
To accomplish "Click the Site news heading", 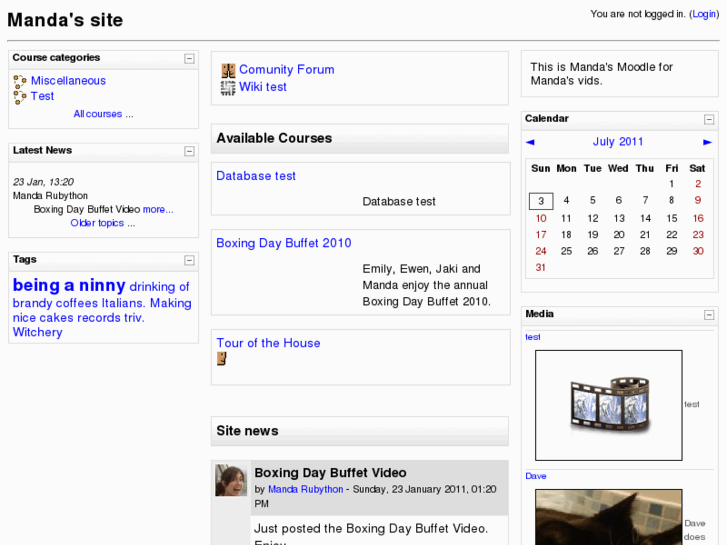I will (248, 431).
